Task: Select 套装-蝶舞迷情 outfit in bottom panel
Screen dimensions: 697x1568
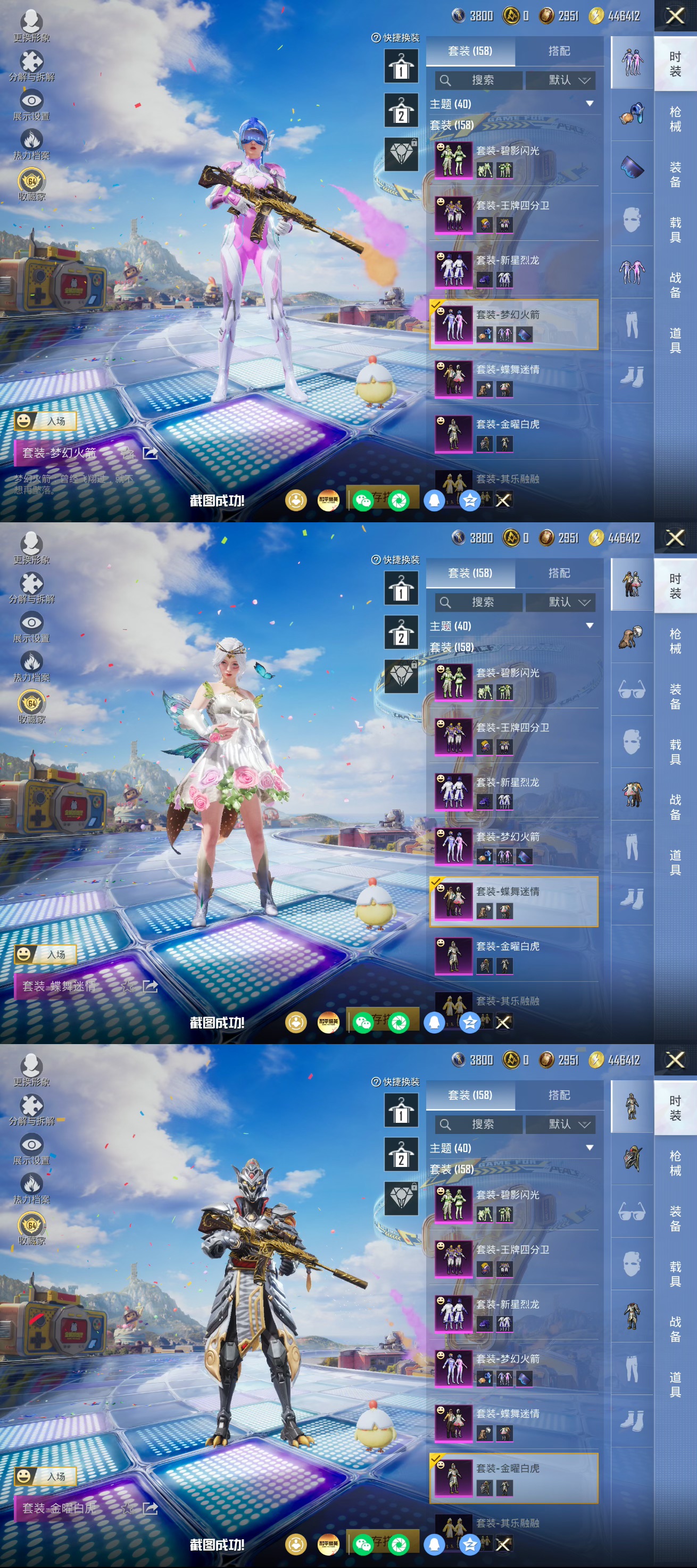Action: pyautogui.click(x=515, y=1422)
